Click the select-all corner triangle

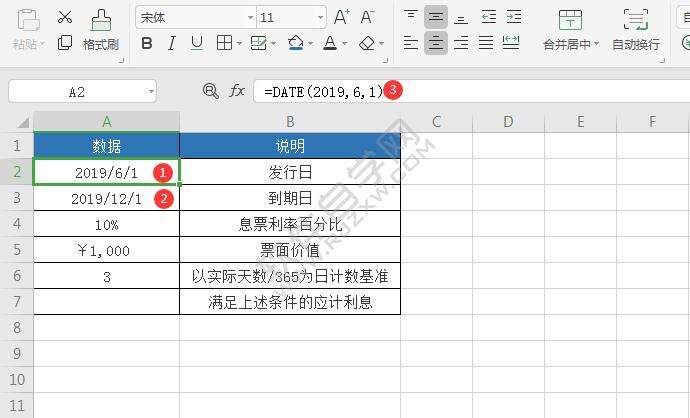click(22, 122)
